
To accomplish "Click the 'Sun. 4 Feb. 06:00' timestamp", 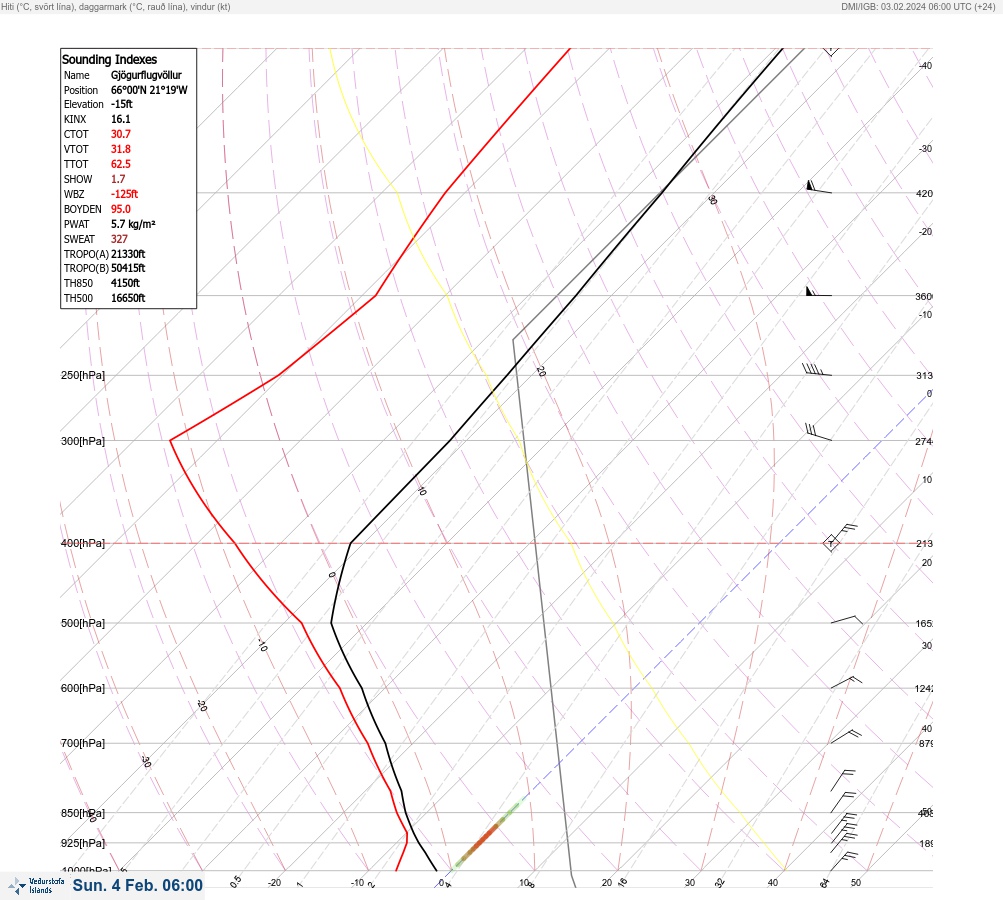I will (138, 885).
